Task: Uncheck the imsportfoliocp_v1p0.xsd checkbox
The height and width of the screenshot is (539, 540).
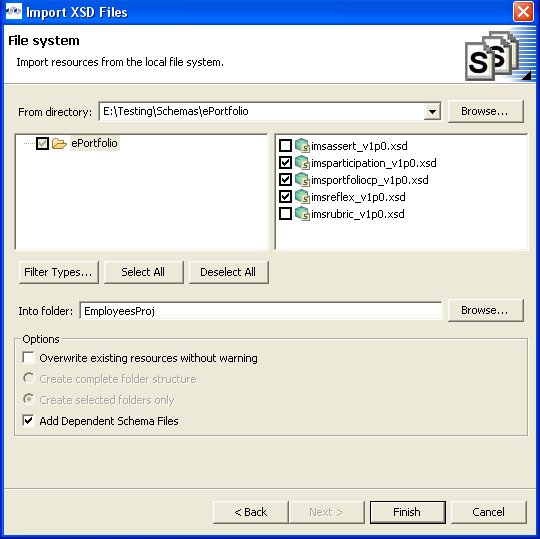Action: [x=285, y=180]
